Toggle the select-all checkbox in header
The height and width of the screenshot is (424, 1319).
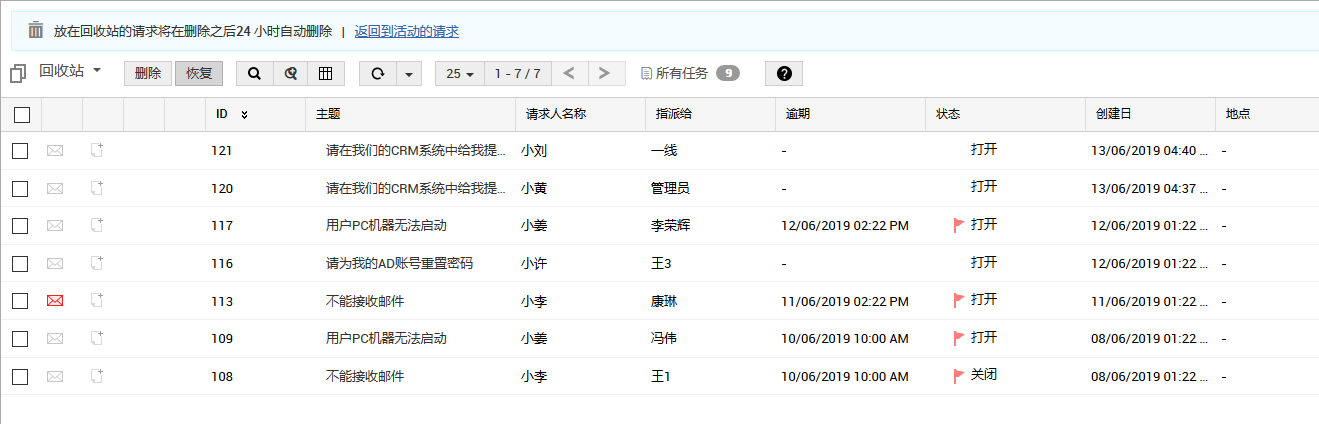coord(22,115)
